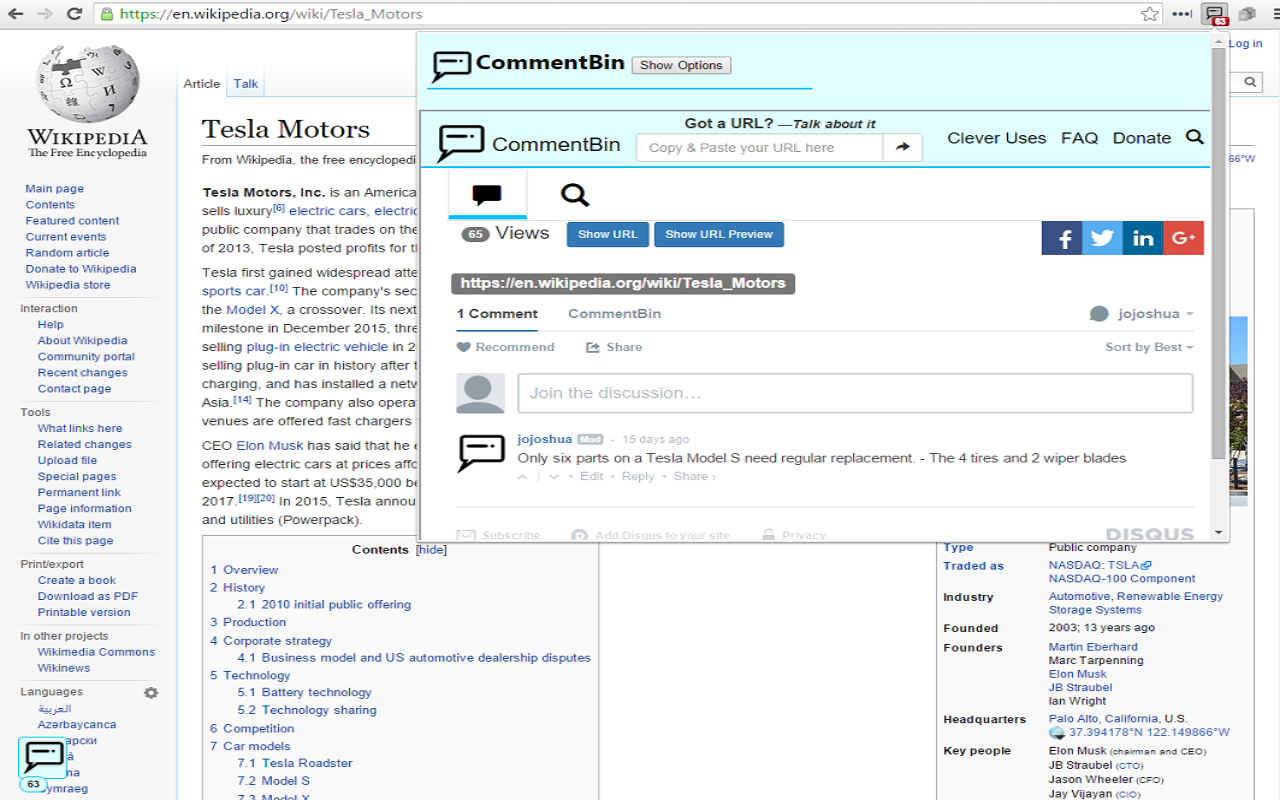The width and height of the screenshot is (1280, 800).
Task: Click the Show URL Preview button
Action: click(719, 234)
